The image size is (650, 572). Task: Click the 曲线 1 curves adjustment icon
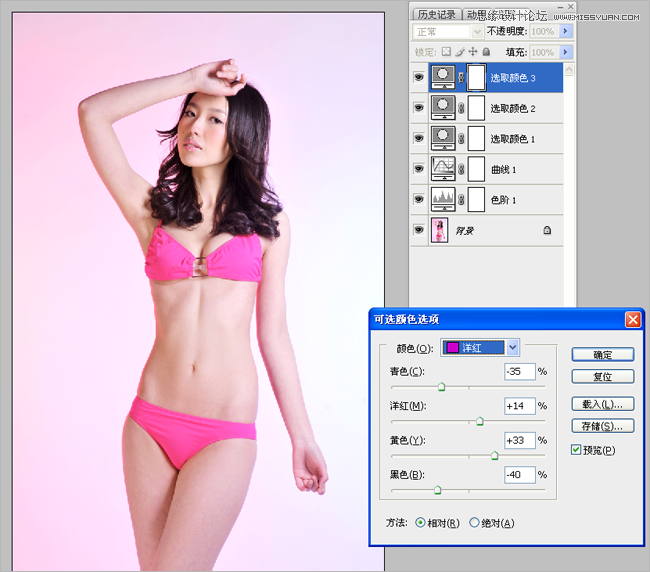(x=443, y=169)
